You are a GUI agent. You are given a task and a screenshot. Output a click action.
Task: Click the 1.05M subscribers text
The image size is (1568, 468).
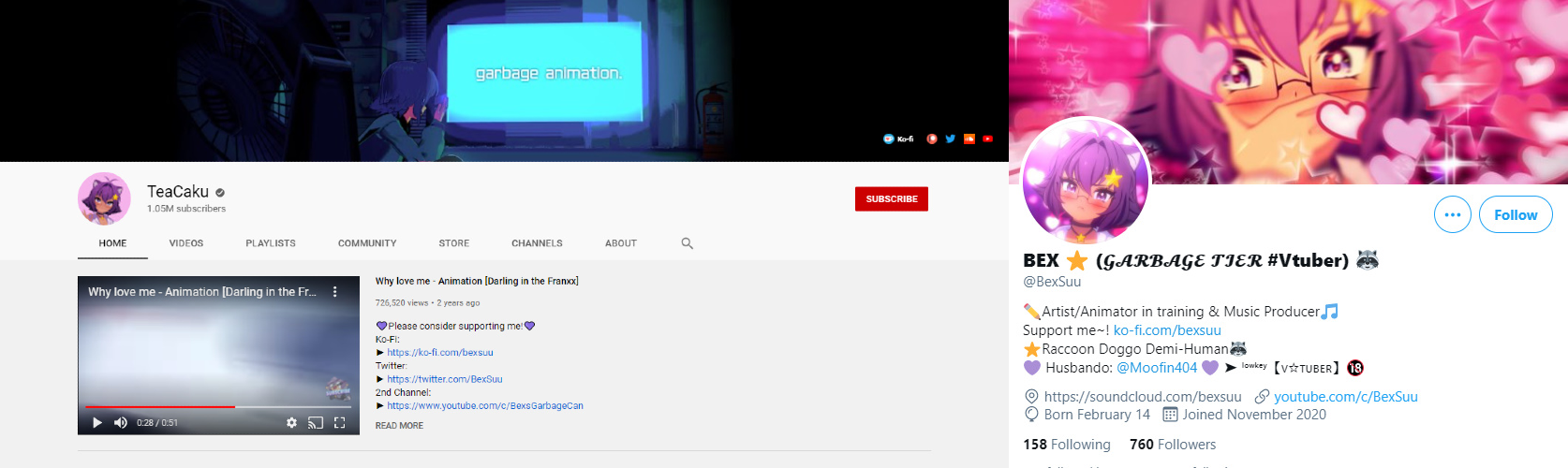point(186,209)
